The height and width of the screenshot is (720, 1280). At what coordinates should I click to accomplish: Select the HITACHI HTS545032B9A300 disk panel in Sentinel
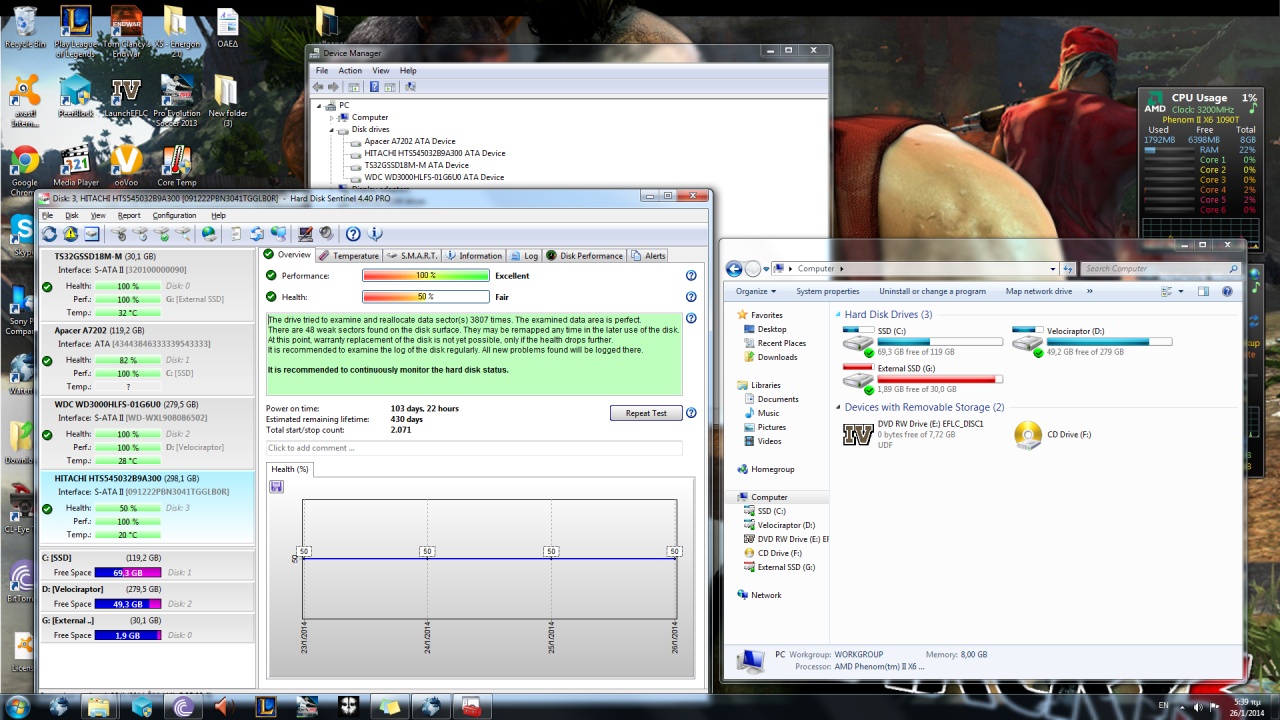pyautogui.click(x=148, y=508)
